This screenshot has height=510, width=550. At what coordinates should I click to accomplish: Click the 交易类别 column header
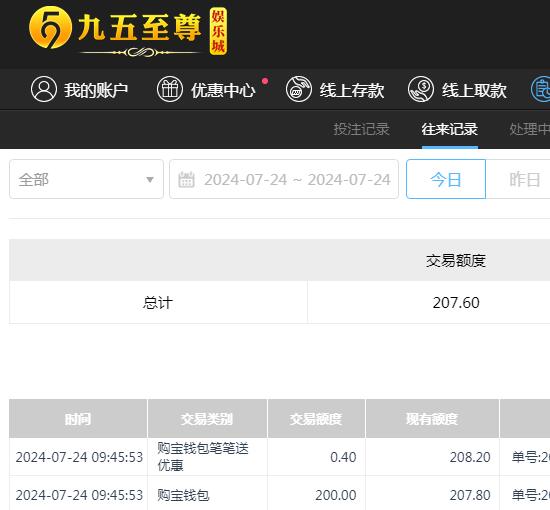207,418
